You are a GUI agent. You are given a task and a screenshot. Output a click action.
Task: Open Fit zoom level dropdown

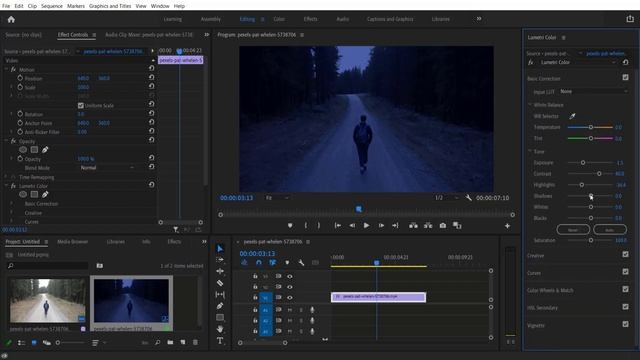tap(277, 198)
